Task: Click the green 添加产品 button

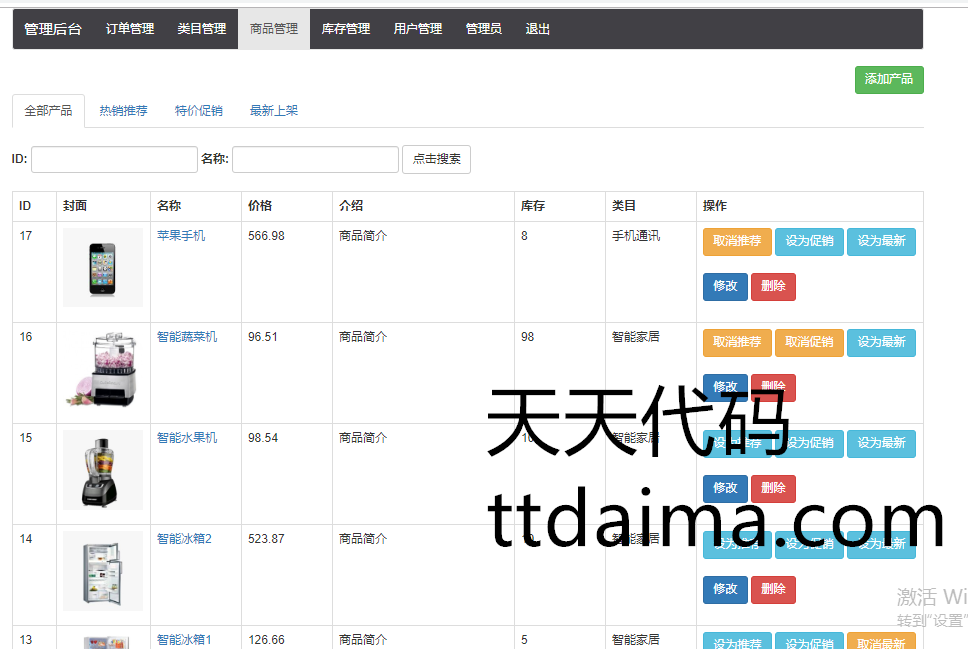Action: pyautogui.click(x=888, y=79)
